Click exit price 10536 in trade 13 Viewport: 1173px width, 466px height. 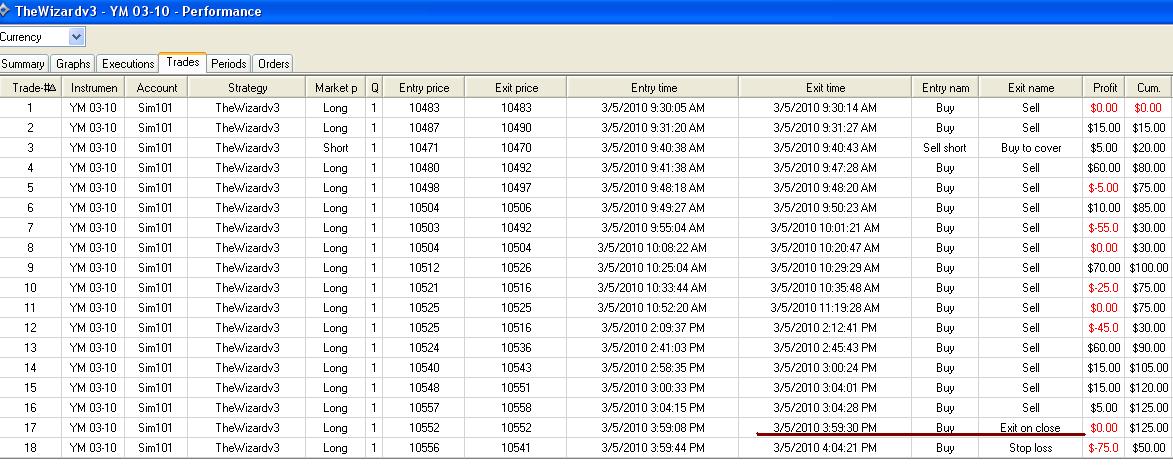[516, 348]
